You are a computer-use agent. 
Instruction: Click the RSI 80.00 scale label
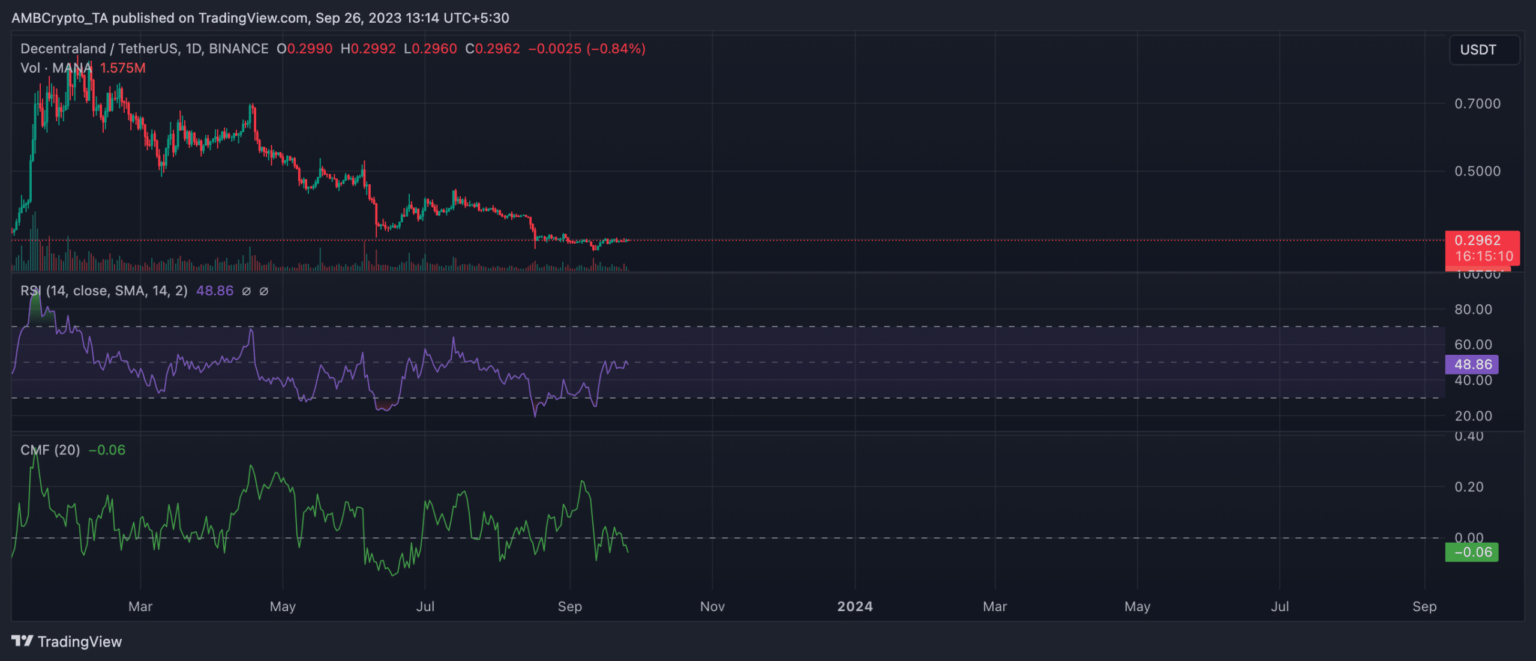tap(1471, 311)
